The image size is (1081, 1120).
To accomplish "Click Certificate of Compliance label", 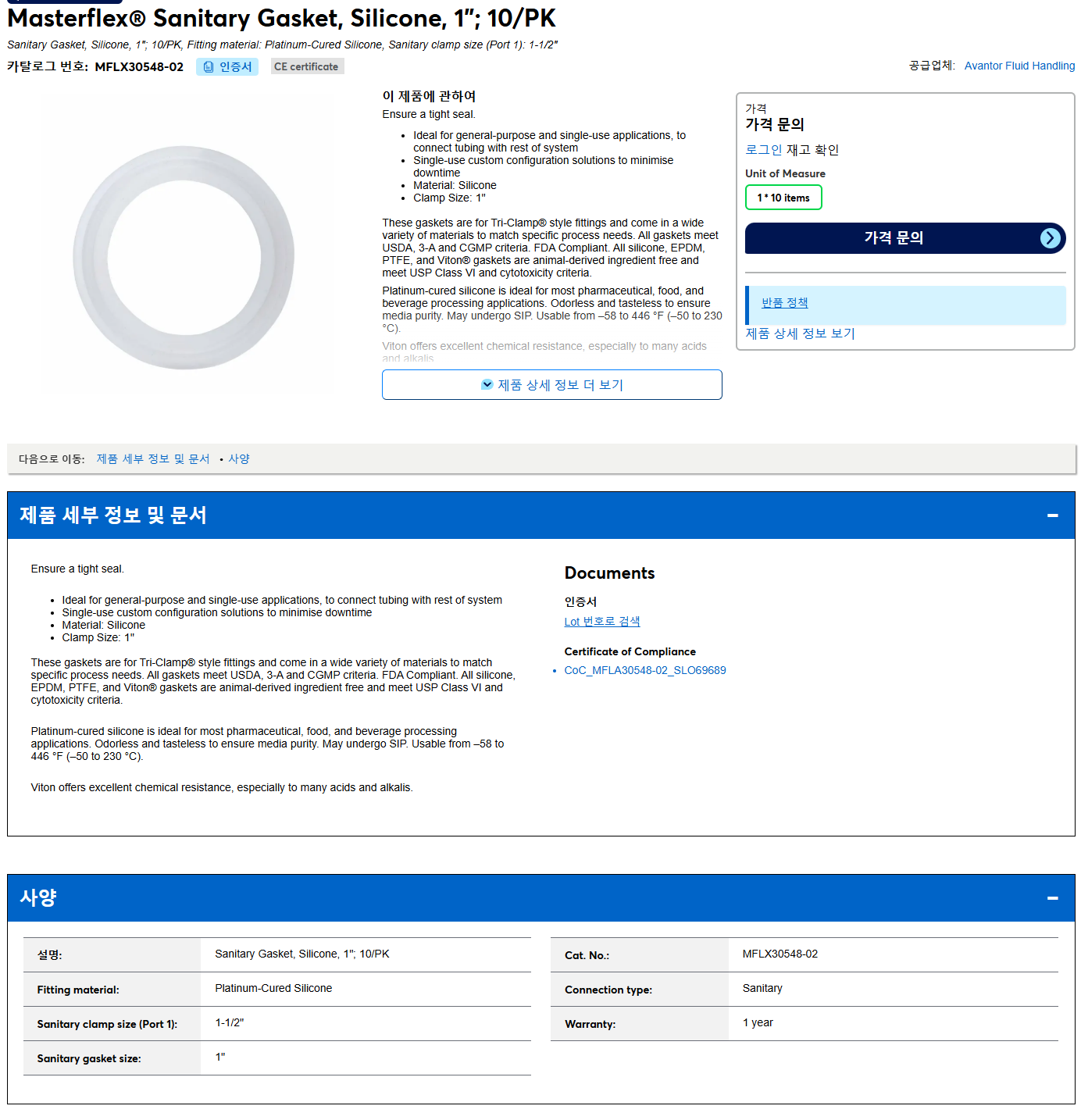I will pos(630,651).
